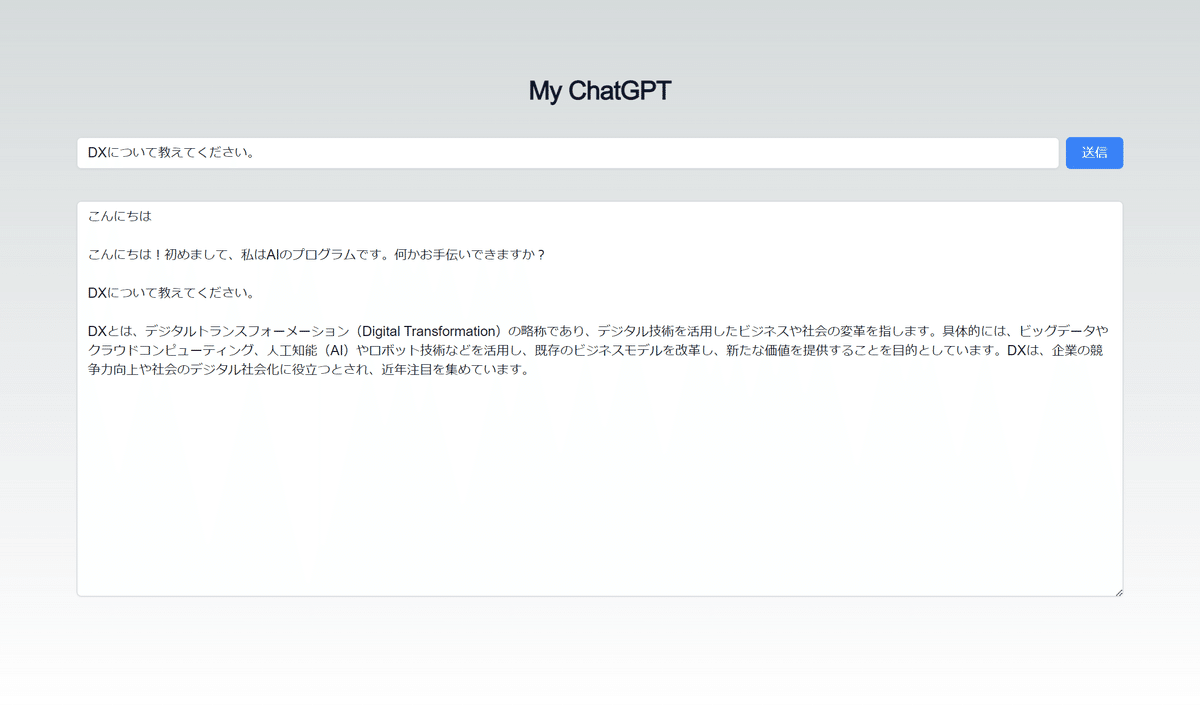Click inside the chat history text area
This screenshot has height=705, width=1200.
(600, 399)
